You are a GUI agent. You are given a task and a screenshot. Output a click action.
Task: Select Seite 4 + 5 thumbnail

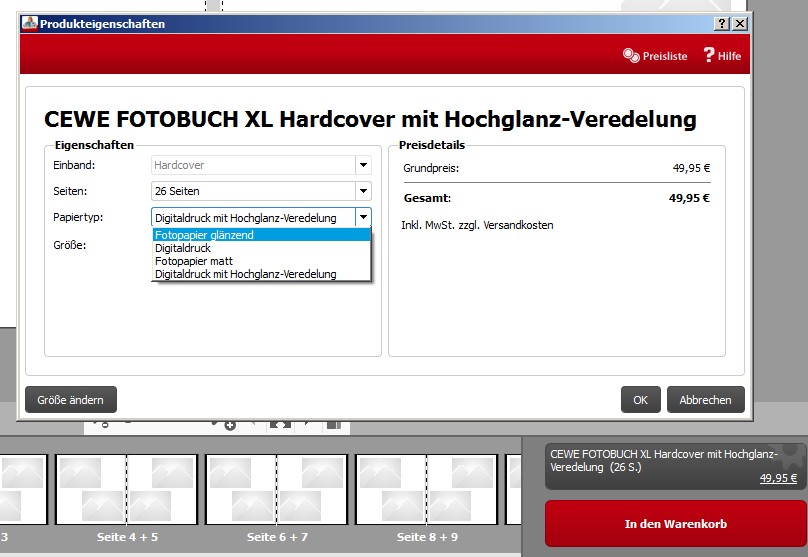coord(127,490)
